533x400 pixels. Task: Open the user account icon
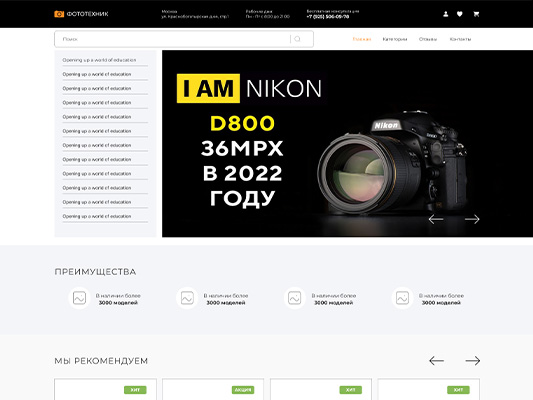[x=446, y=14]
